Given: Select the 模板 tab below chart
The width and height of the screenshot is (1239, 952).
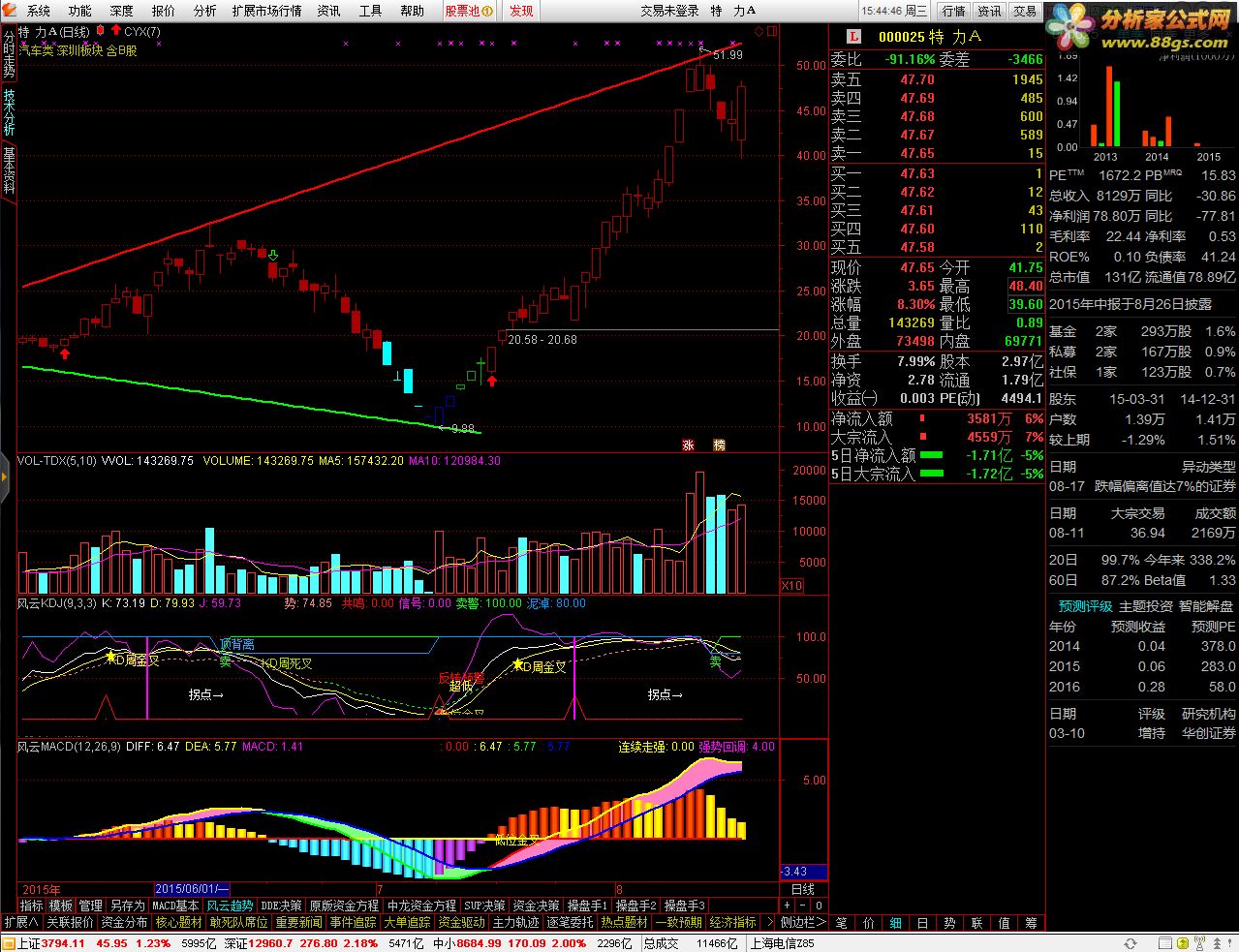Looking at the screenshot, I should 61,906.
